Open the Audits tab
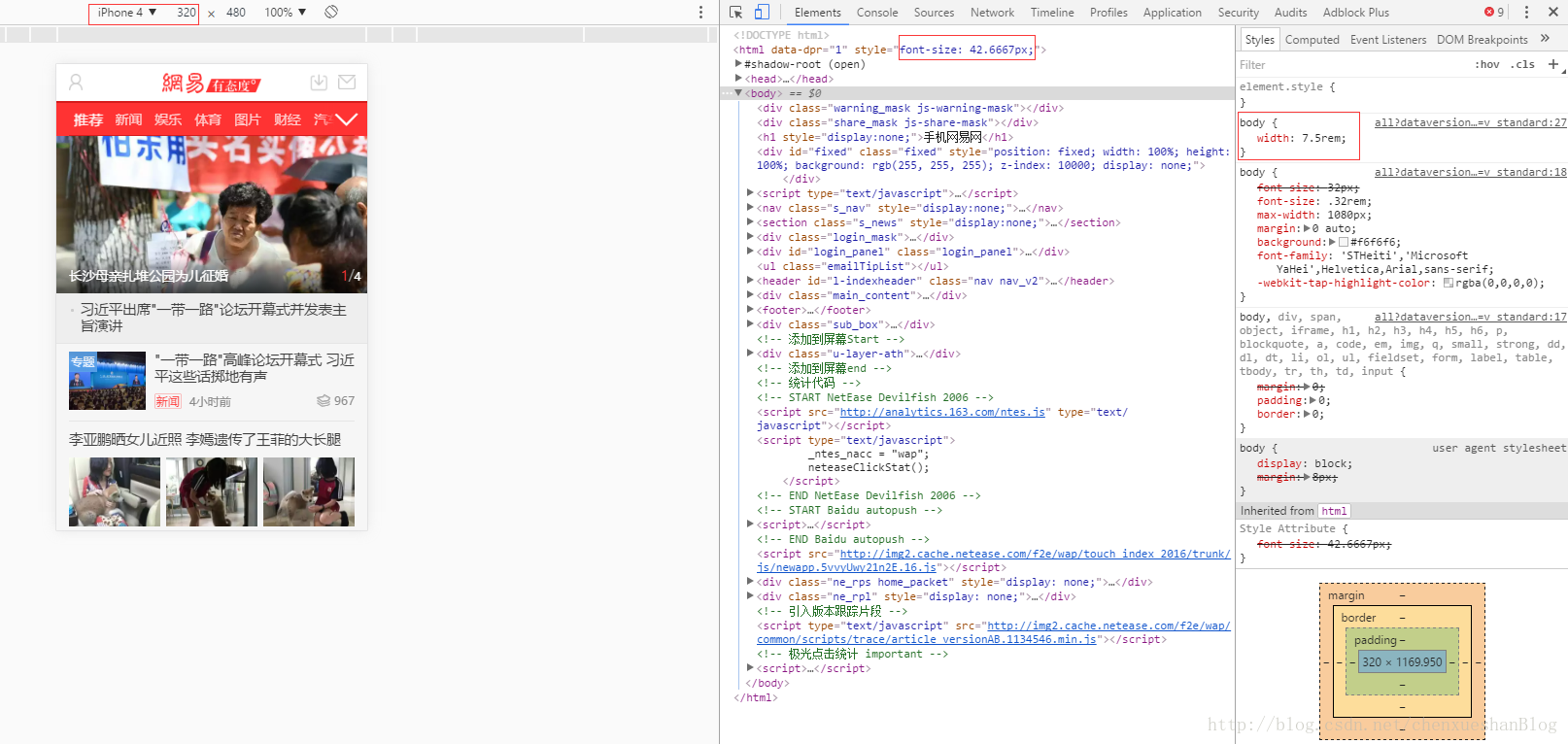Viewport: 1568px width, 744px height. [x=1290, y=13]
